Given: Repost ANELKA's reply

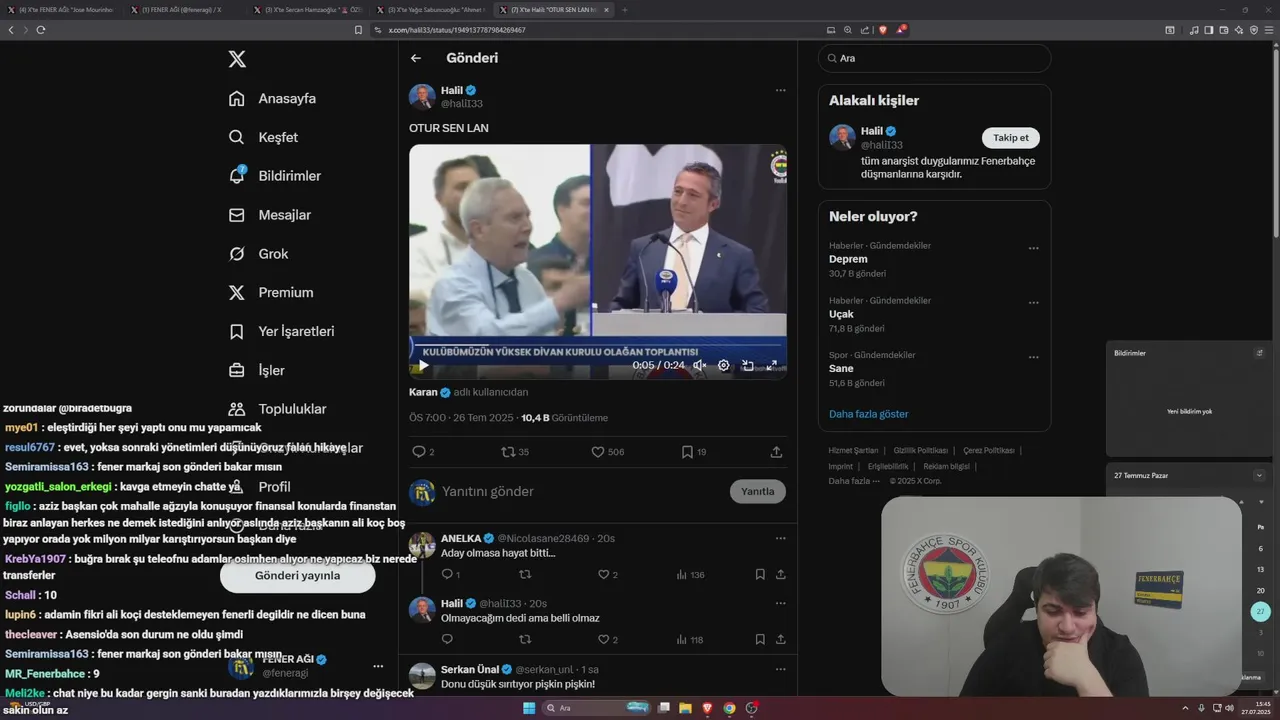Looking at the screenshot, I should 525,574.
